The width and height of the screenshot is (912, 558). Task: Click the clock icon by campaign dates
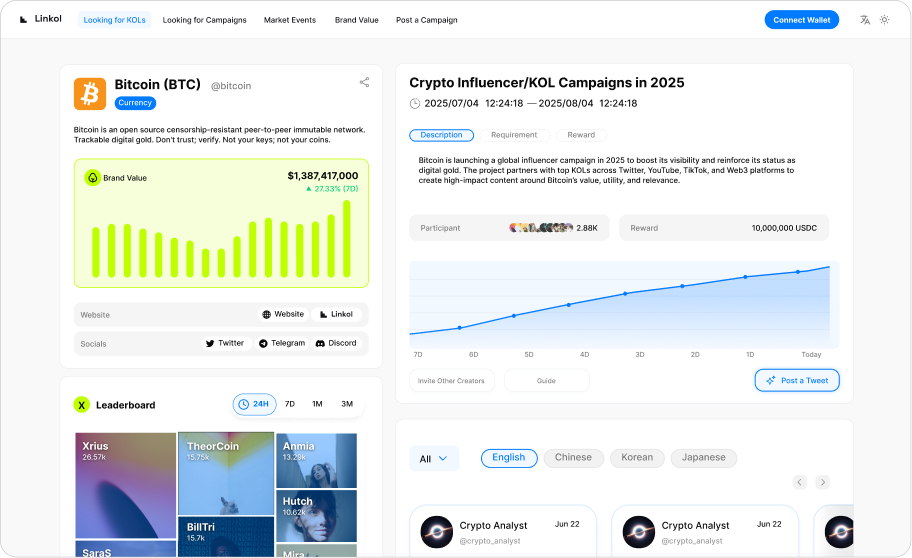click(415, 104)
